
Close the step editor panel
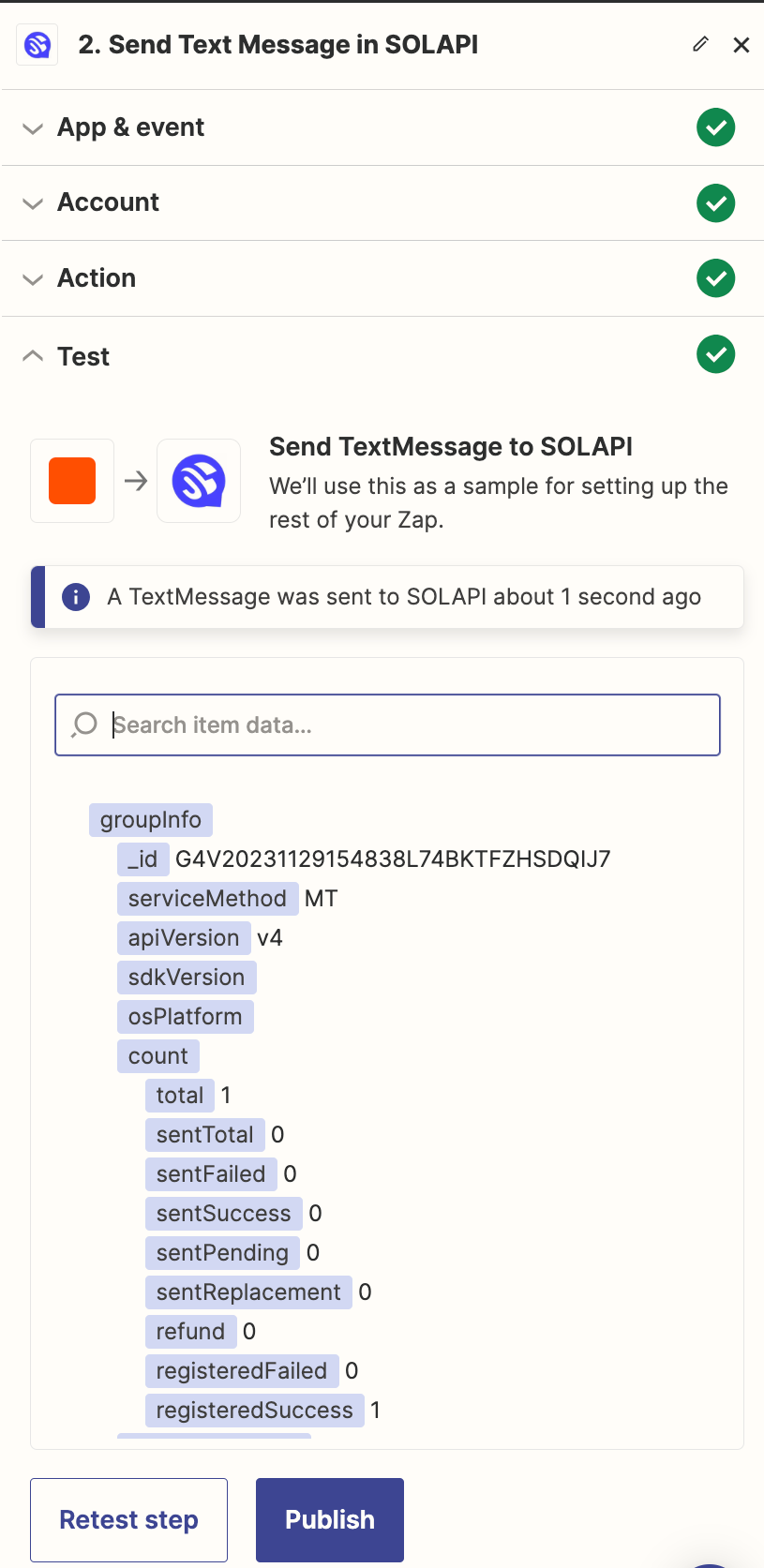742,45
